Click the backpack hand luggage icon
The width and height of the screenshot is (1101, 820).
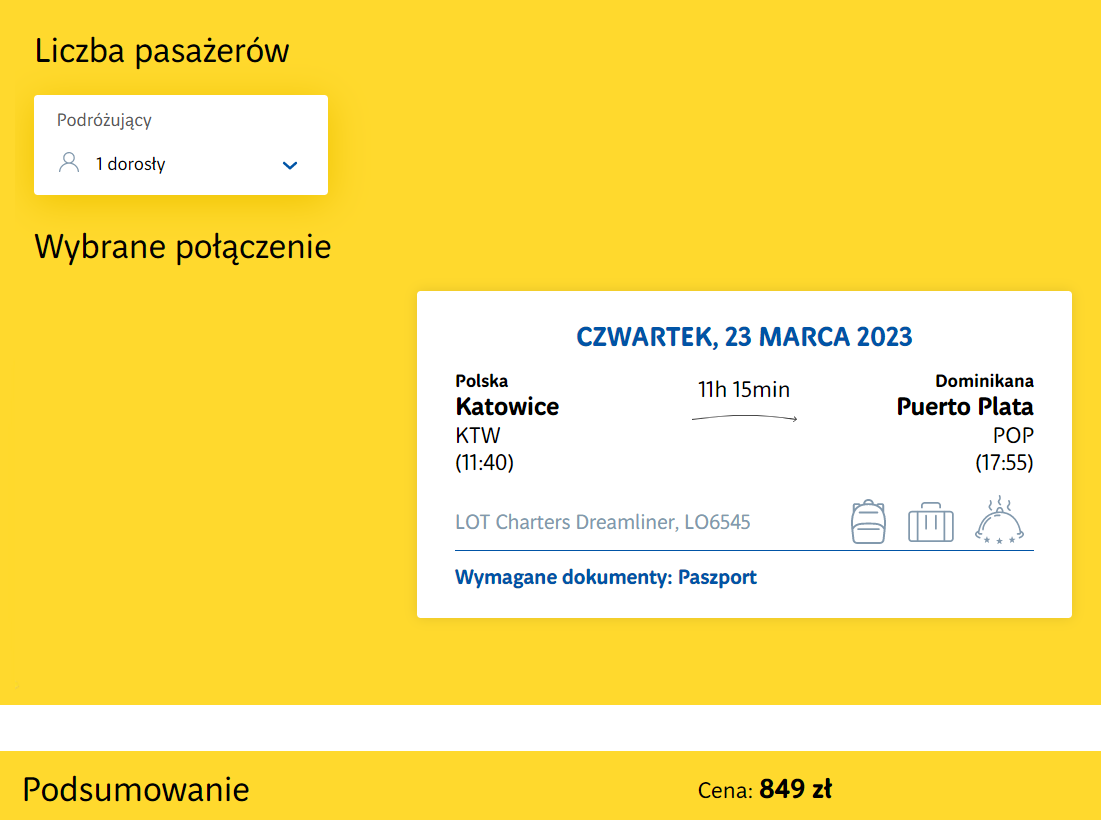point(868,522)
